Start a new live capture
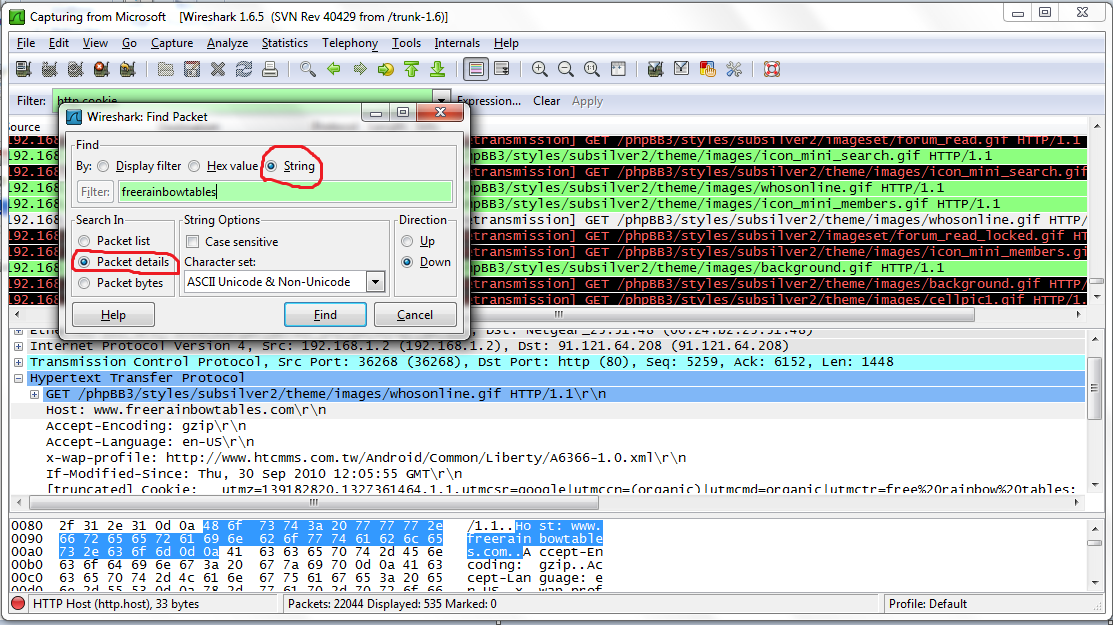 click(75, 69)
